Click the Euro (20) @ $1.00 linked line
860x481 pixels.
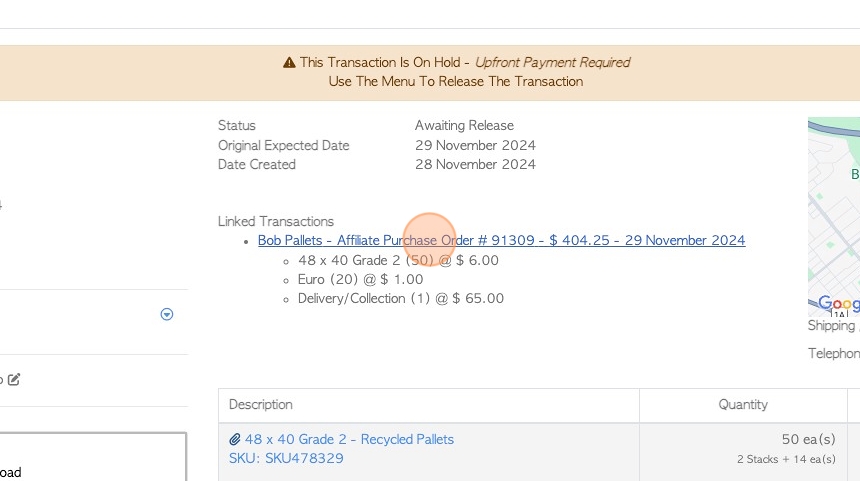[360, 279]
